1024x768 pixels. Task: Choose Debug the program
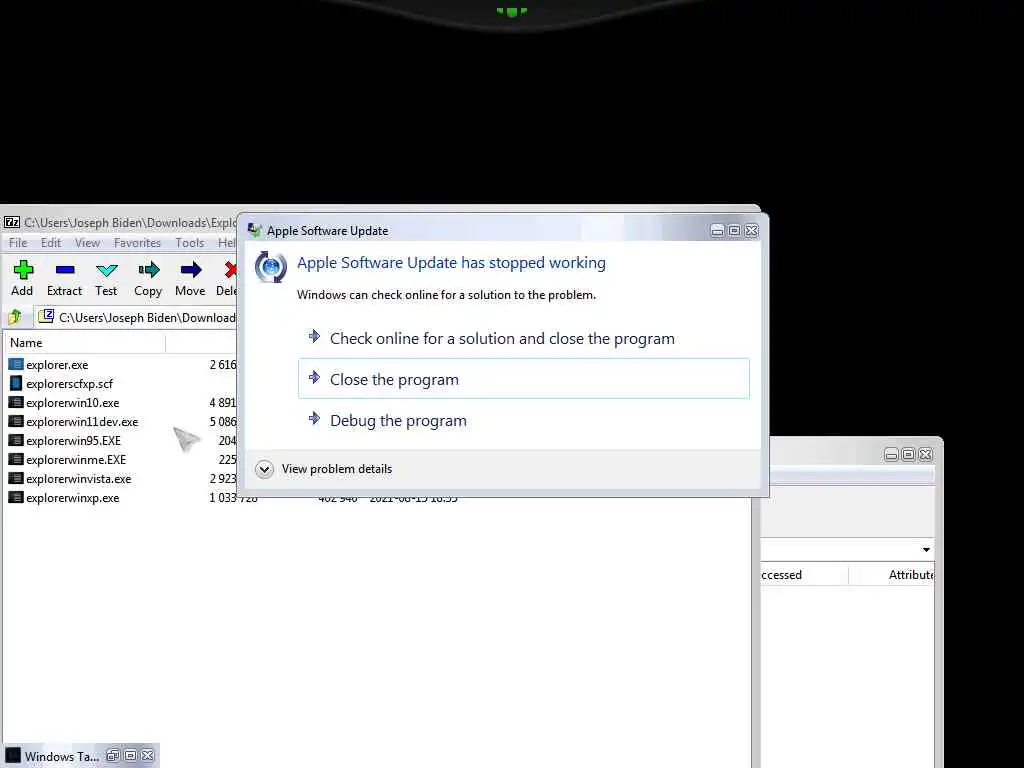point(524,420)
